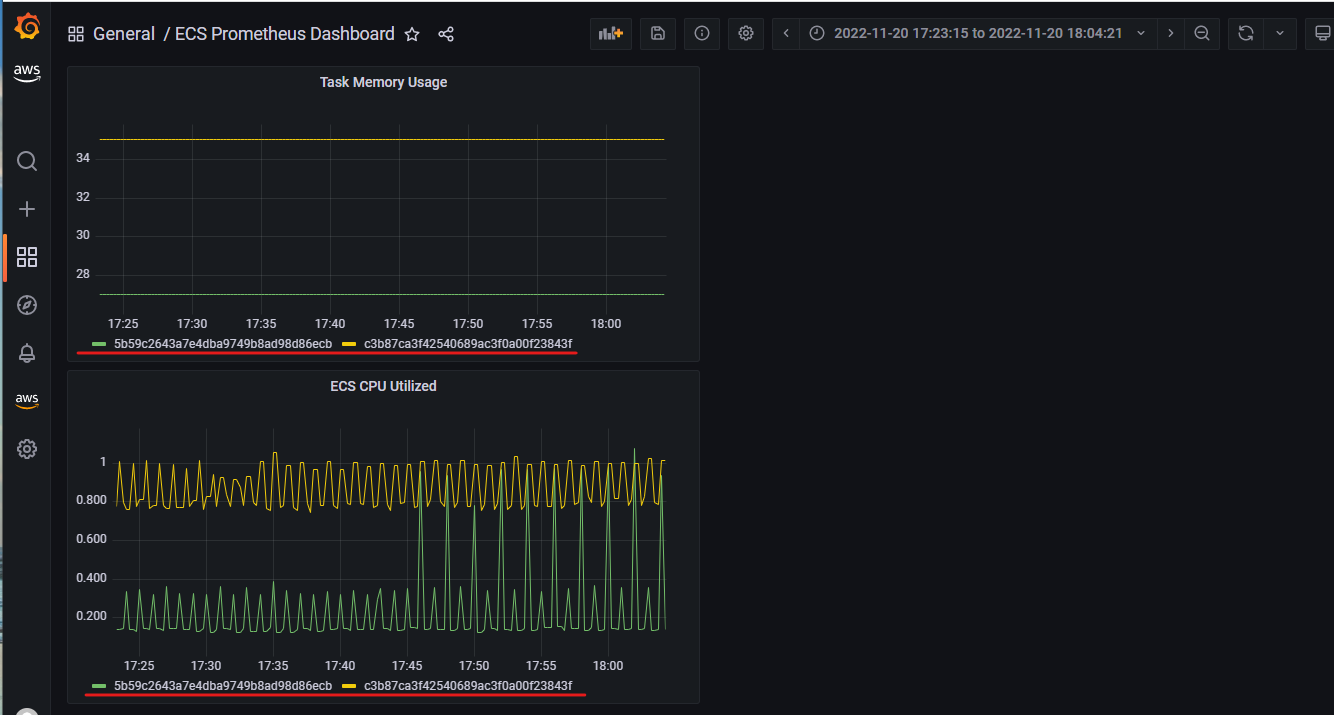
Task: Toggle c3b87ca3 series in Task Memory Usage legend
Action: click(468, 343)
